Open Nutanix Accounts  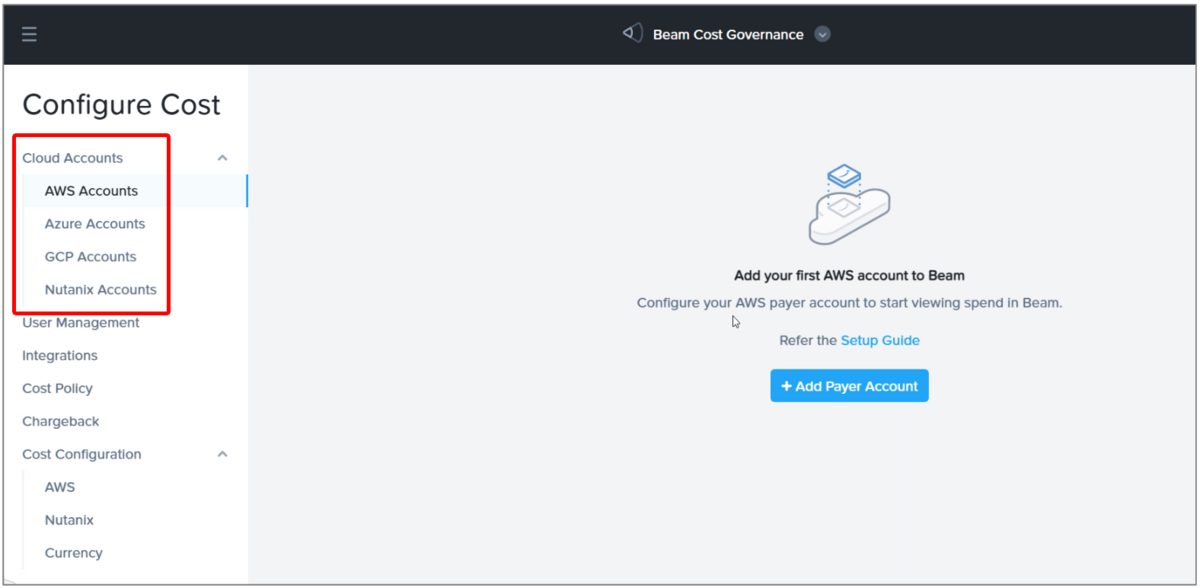pos(101,290)
